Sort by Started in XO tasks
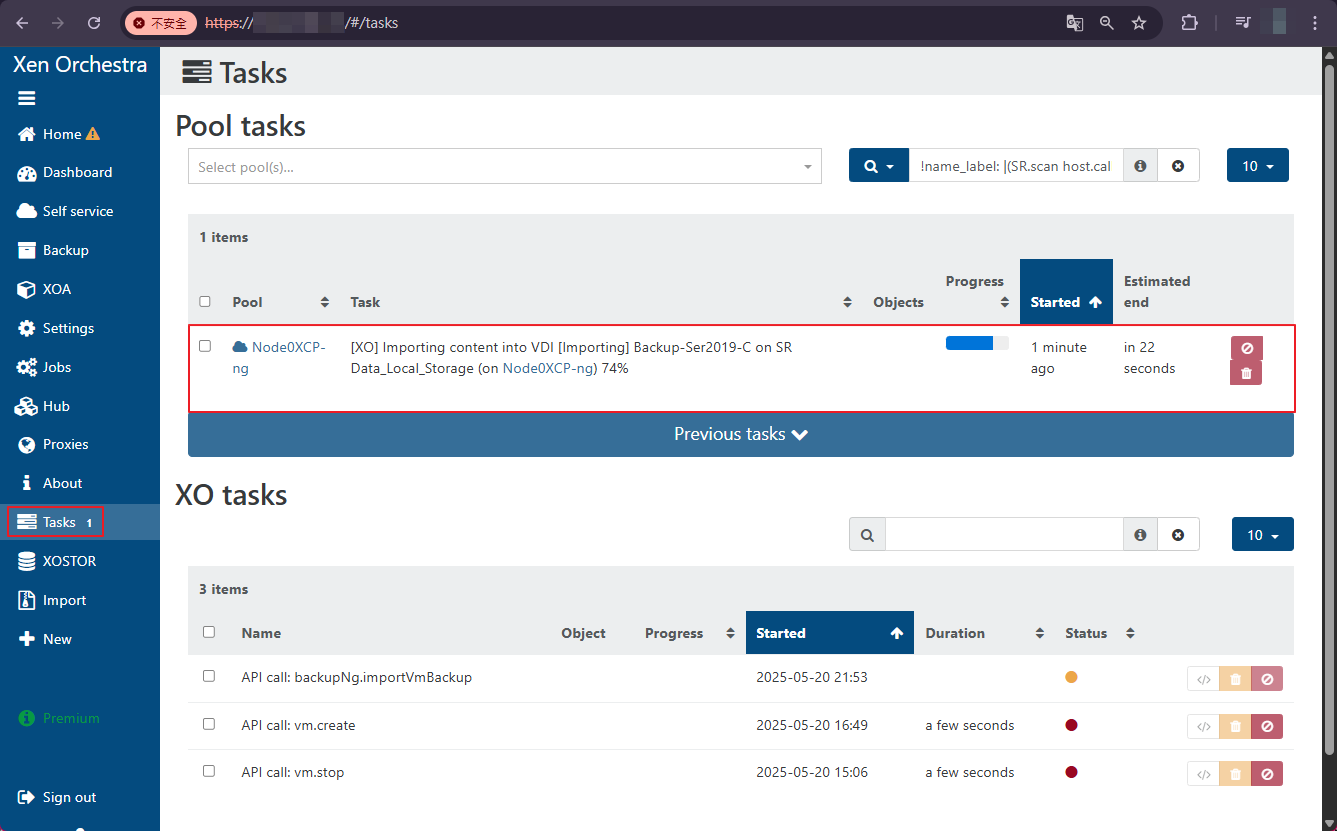The width and height of the screenshot is (1337, 831). pyautogui.click(x=830, y=633)
